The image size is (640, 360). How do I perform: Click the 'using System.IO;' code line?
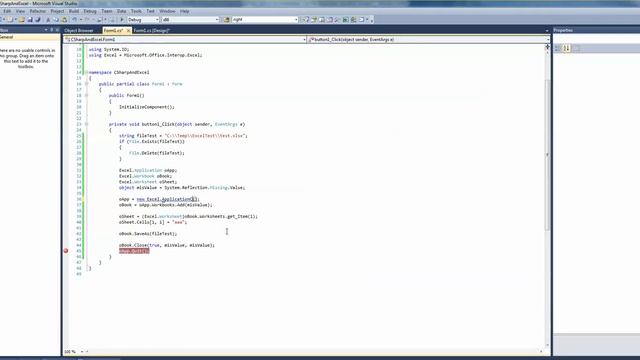coord(109,49)
